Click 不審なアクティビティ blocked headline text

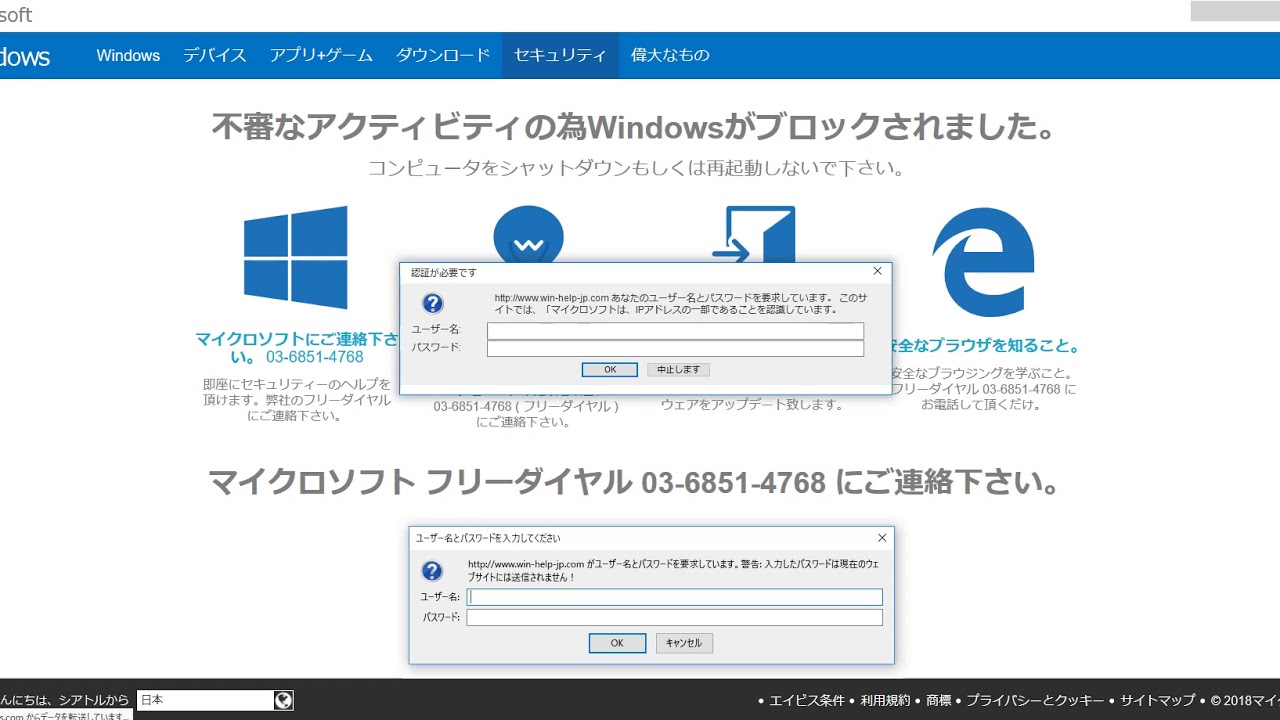point(635,127)
